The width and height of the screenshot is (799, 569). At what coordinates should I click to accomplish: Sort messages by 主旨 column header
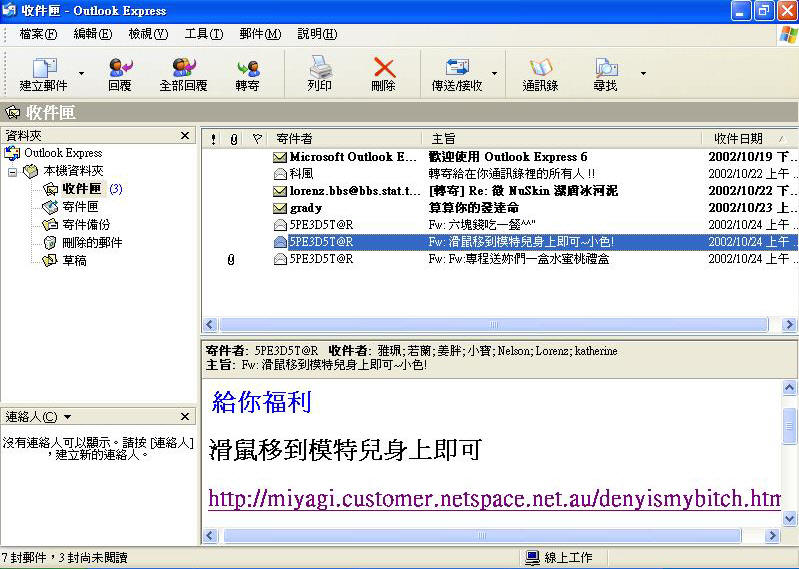[x=562, y=139]
